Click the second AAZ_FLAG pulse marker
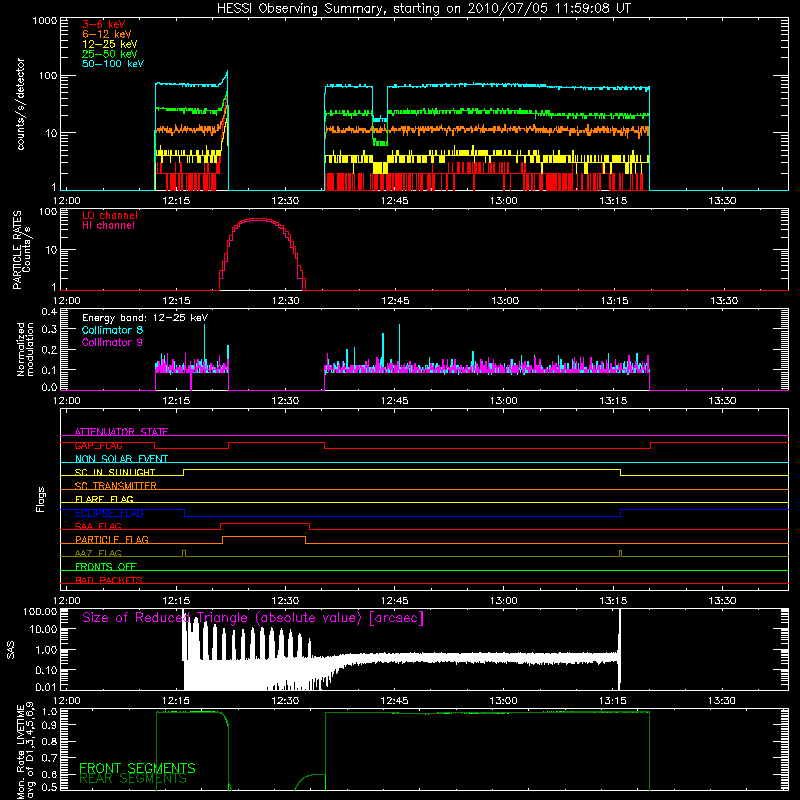This screenshot has height=800, width=800. point(620,553)
